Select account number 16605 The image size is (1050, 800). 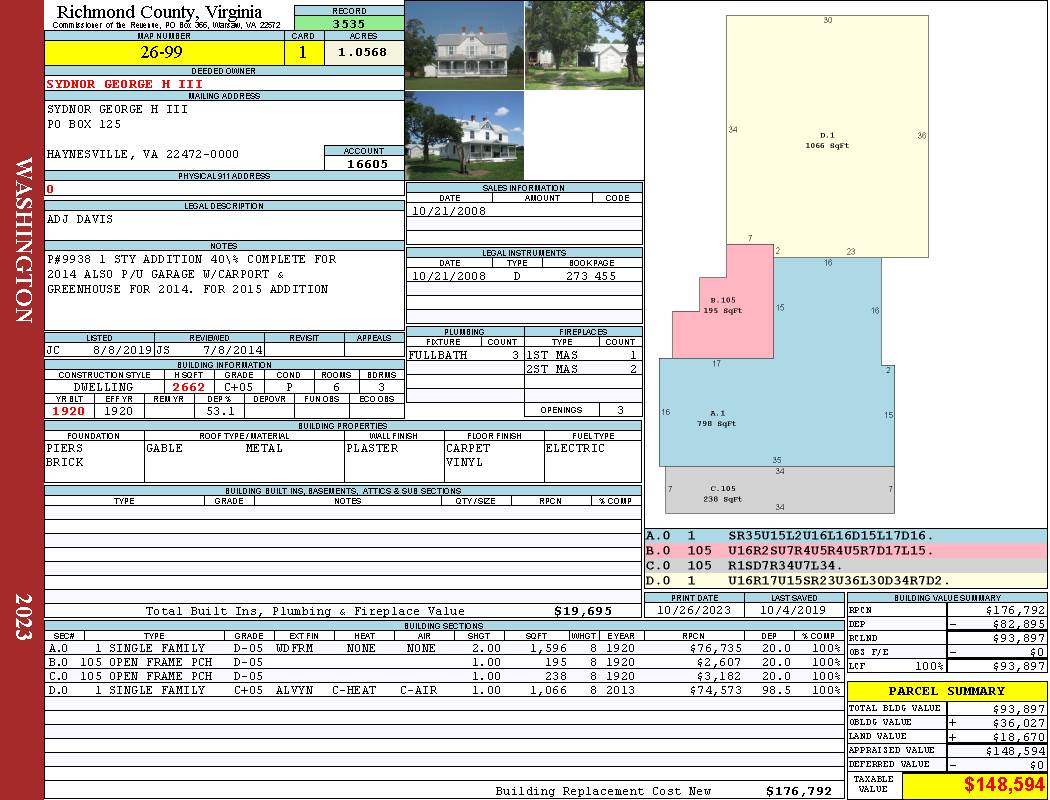coord(367,163)
